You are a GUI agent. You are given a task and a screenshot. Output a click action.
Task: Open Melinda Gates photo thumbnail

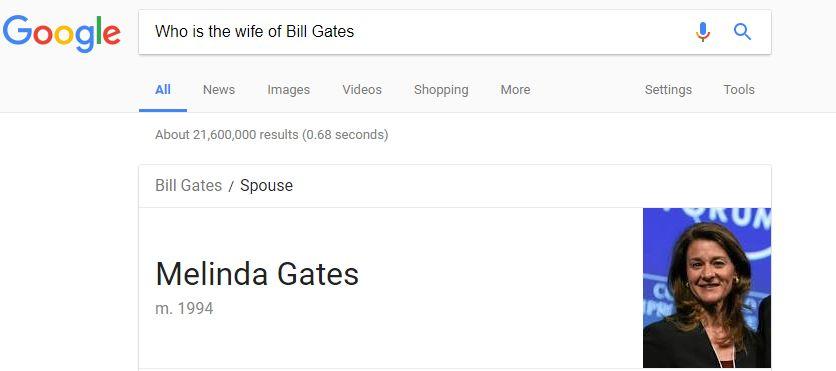(x=707, y=288)
